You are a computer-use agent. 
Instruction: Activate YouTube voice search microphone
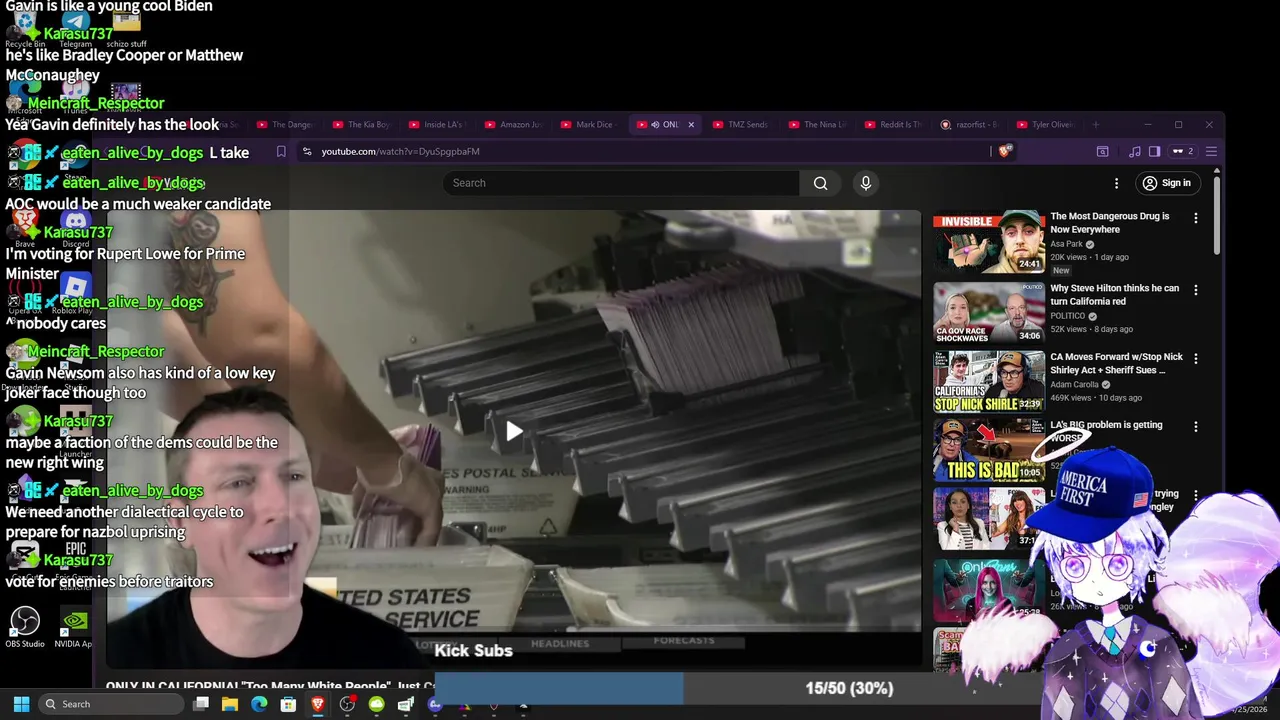pyautogui.click(x=866, y=183)
